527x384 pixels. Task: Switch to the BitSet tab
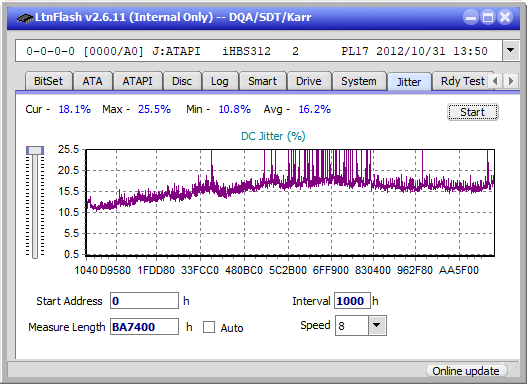(x=48, y=81)
